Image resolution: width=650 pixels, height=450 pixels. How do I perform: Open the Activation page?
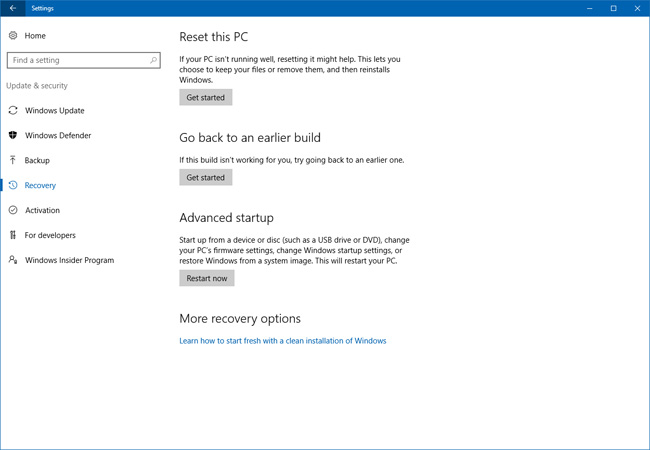(x=42, y=210)
